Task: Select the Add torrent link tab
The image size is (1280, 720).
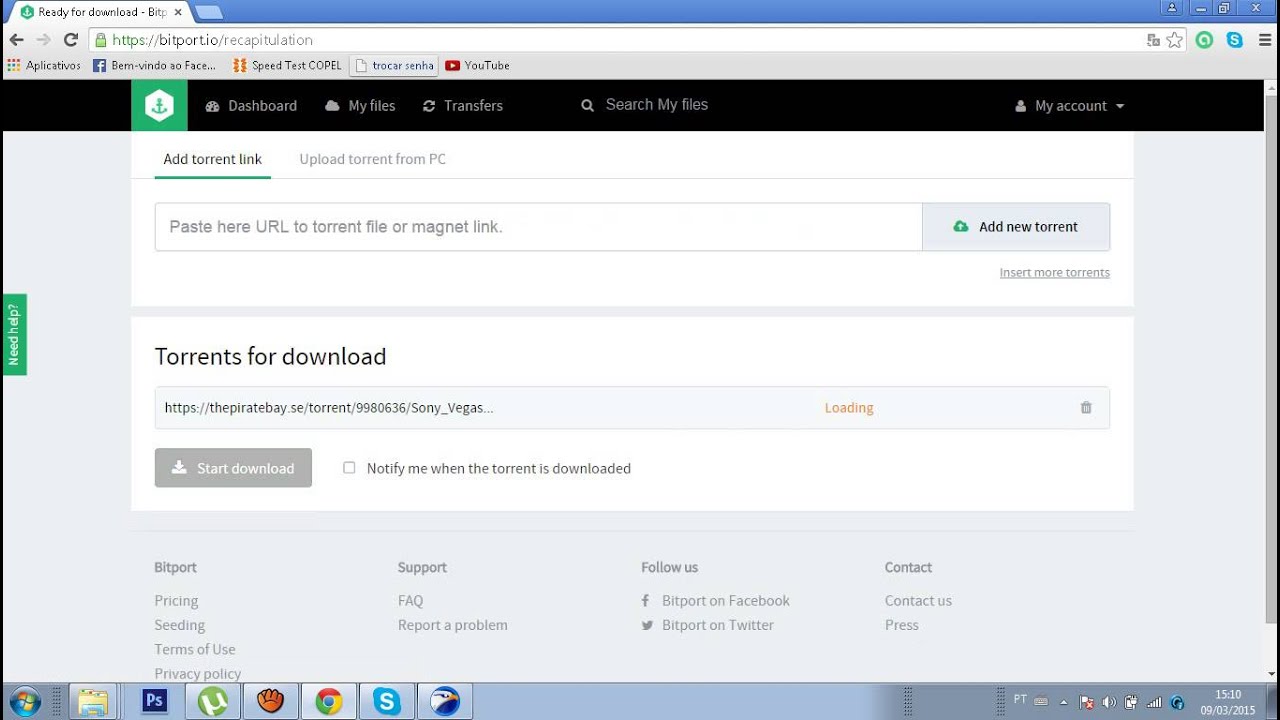Action: pos(213,159)
